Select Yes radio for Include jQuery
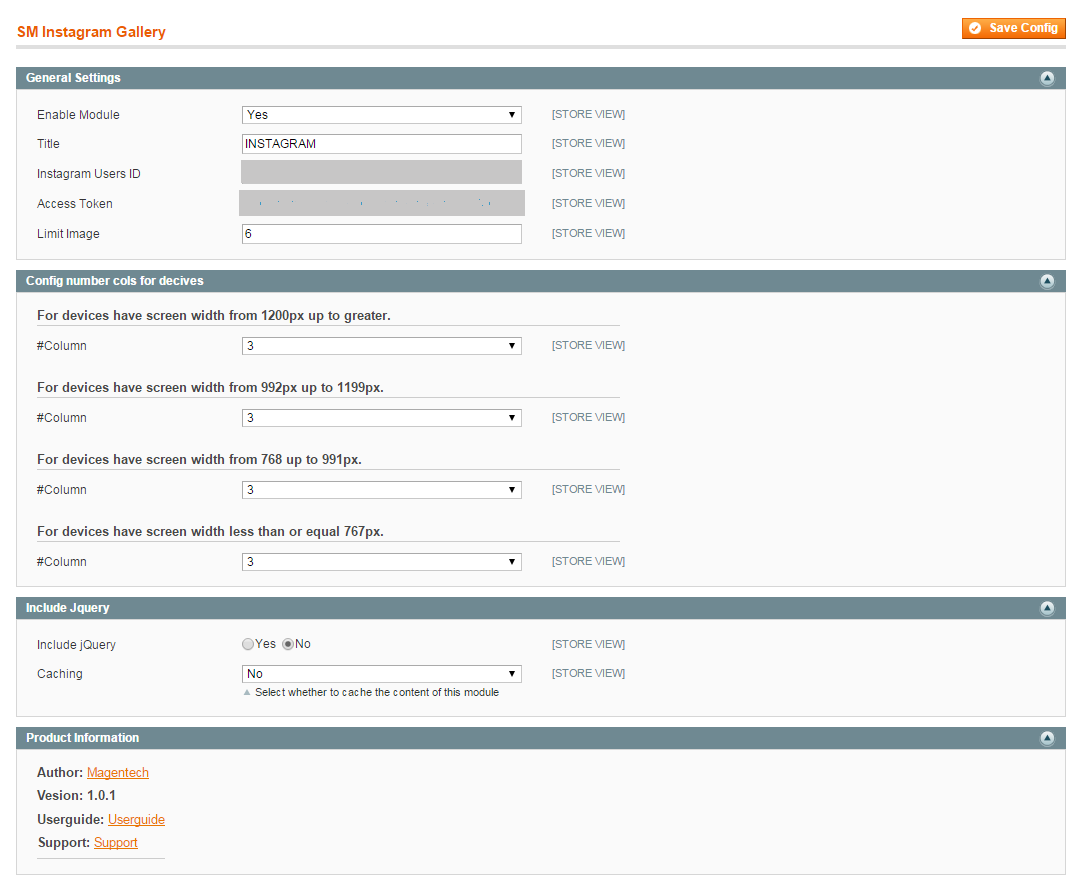 [x=248, y=644]
